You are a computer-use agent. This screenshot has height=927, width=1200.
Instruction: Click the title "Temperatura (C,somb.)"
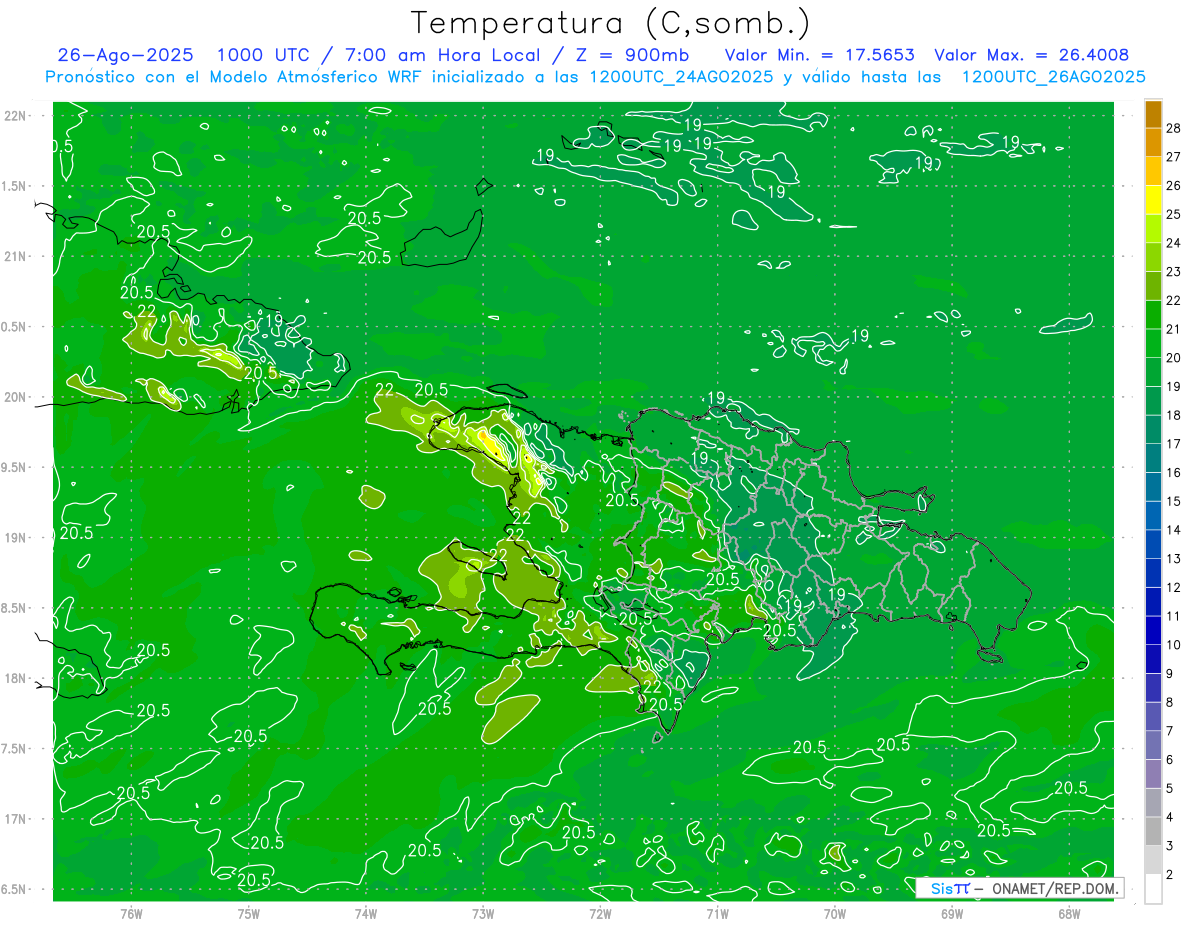(609, 22)
